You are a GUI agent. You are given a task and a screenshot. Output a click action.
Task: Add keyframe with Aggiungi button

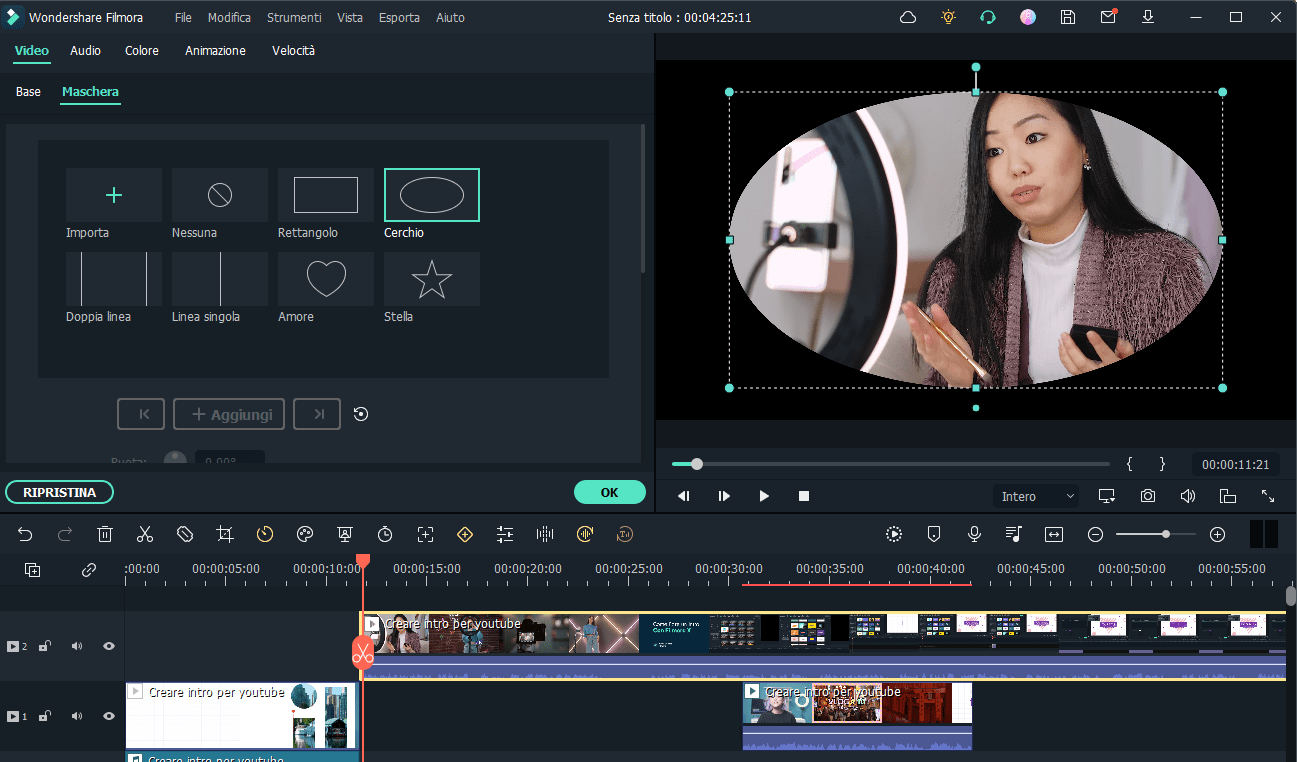(x=229, y=414)
